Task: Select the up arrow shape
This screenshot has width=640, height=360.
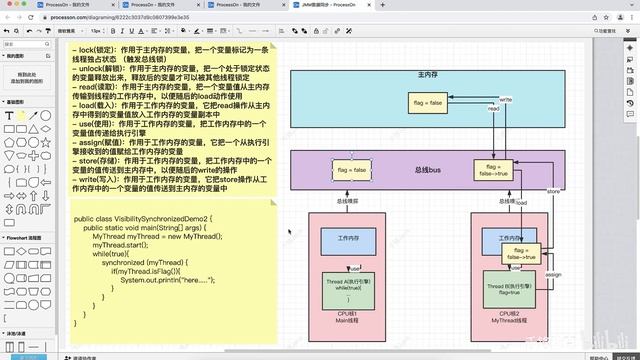Action: pyautogui.click(x=33, y=196)
